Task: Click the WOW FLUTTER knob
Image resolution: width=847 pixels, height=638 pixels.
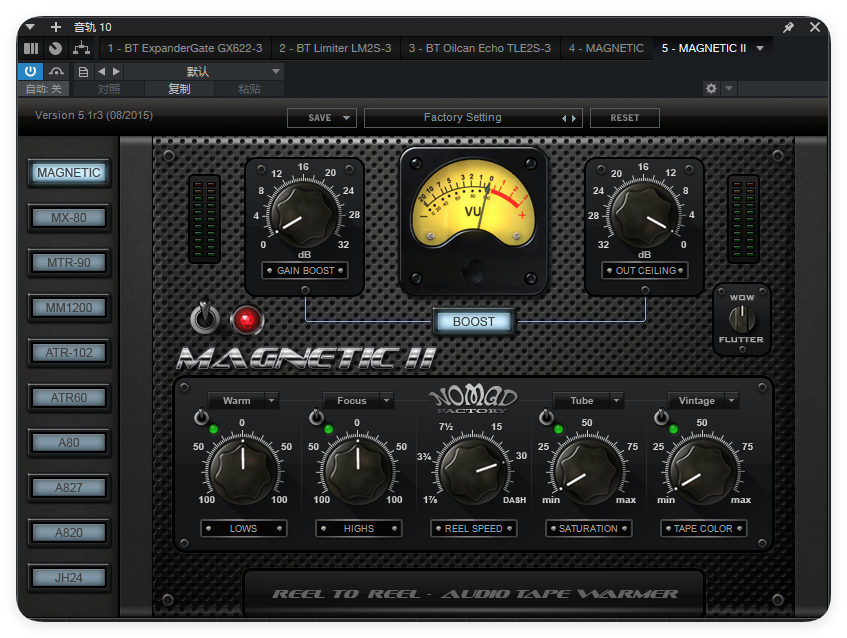Action: pos(742,319)
